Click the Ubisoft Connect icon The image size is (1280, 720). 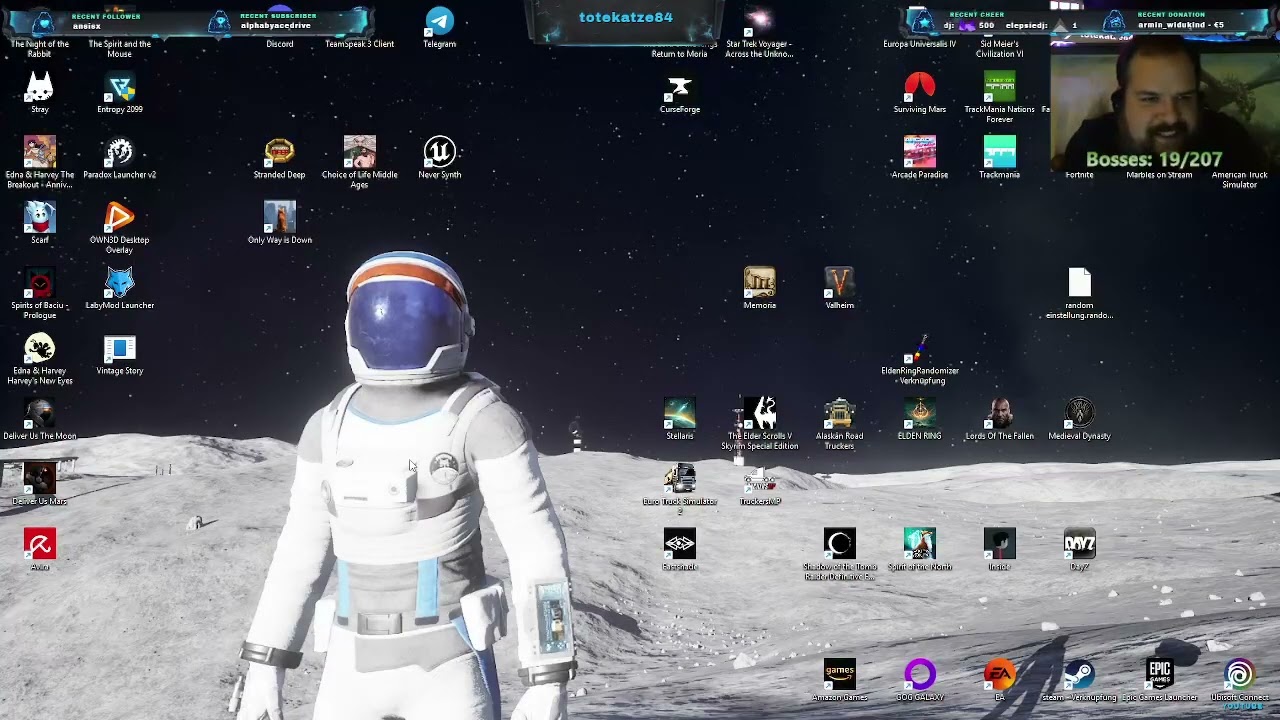coord(1240,674)
